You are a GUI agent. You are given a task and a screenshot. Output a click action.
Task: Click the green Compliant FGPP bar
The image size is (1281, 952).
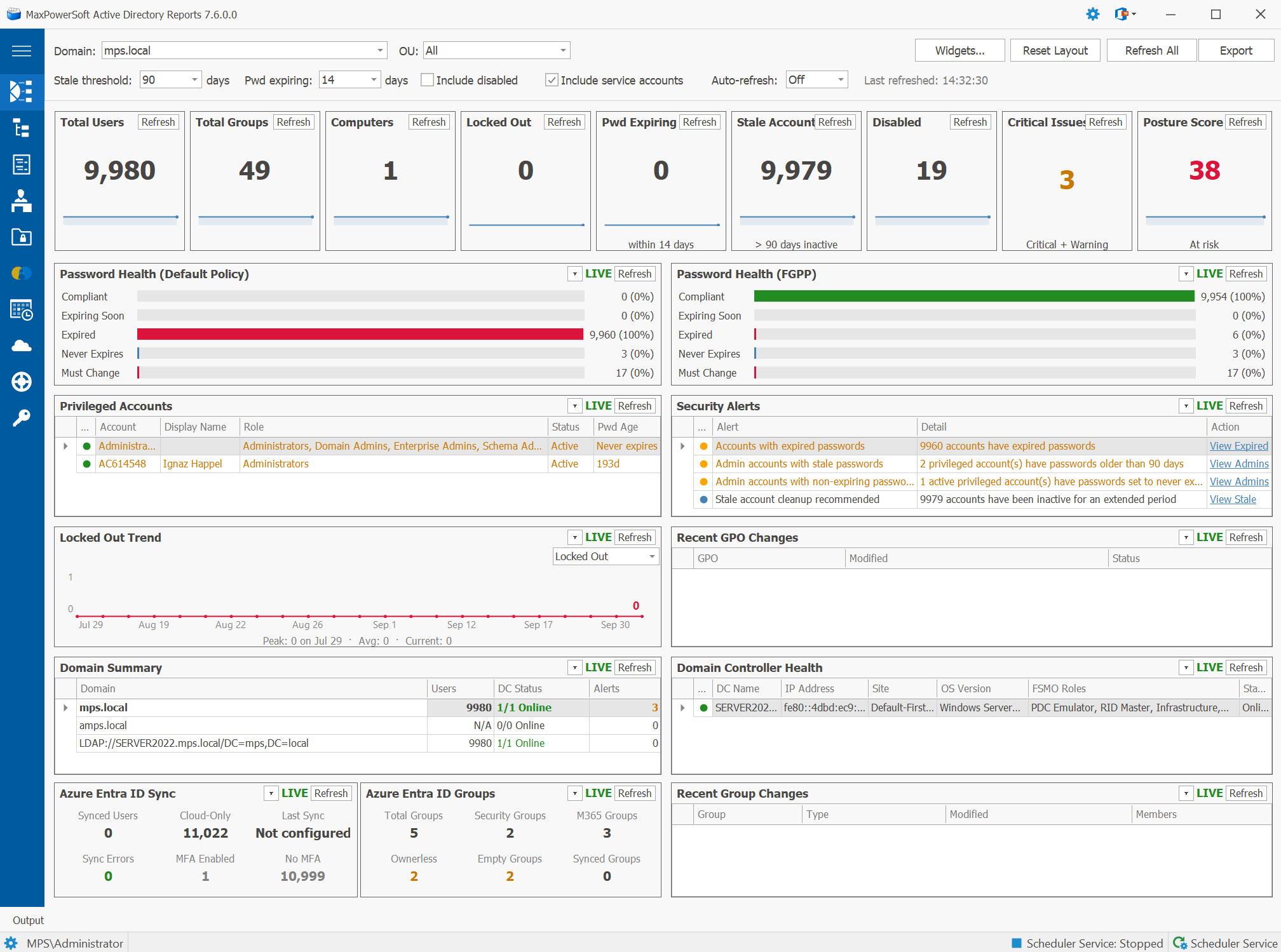[x=974, y=297]
